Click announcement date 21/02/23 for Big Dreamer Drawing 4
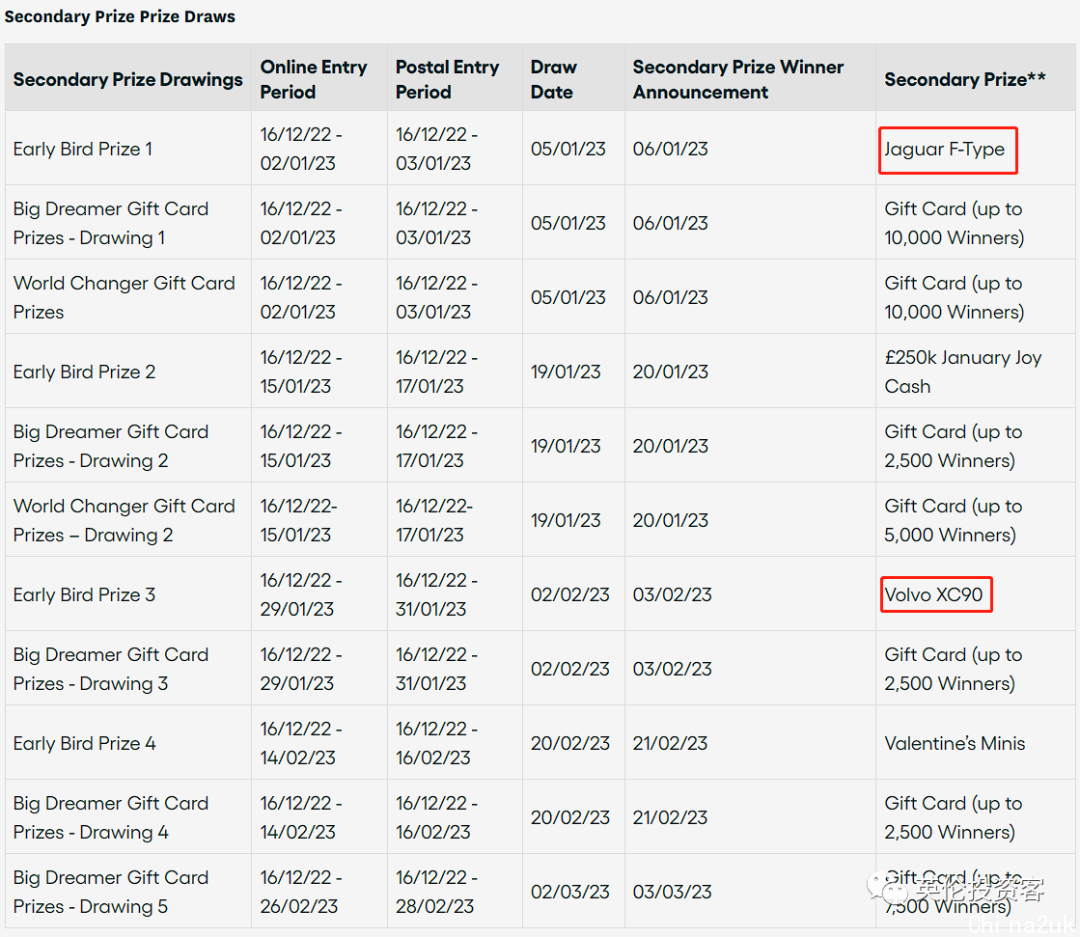 click(670, 818)
